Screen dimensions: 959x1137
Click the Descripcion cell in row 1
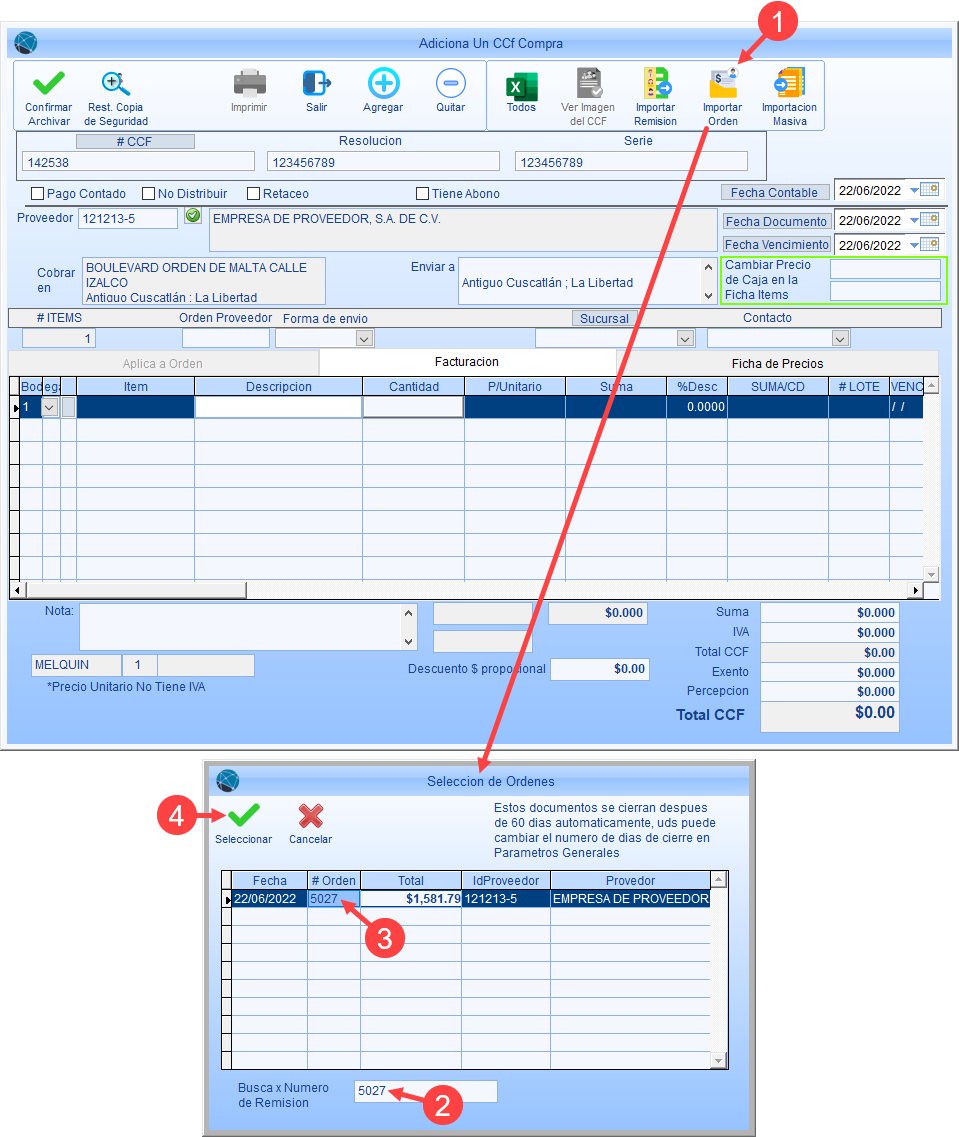click(x=278, y=408)
